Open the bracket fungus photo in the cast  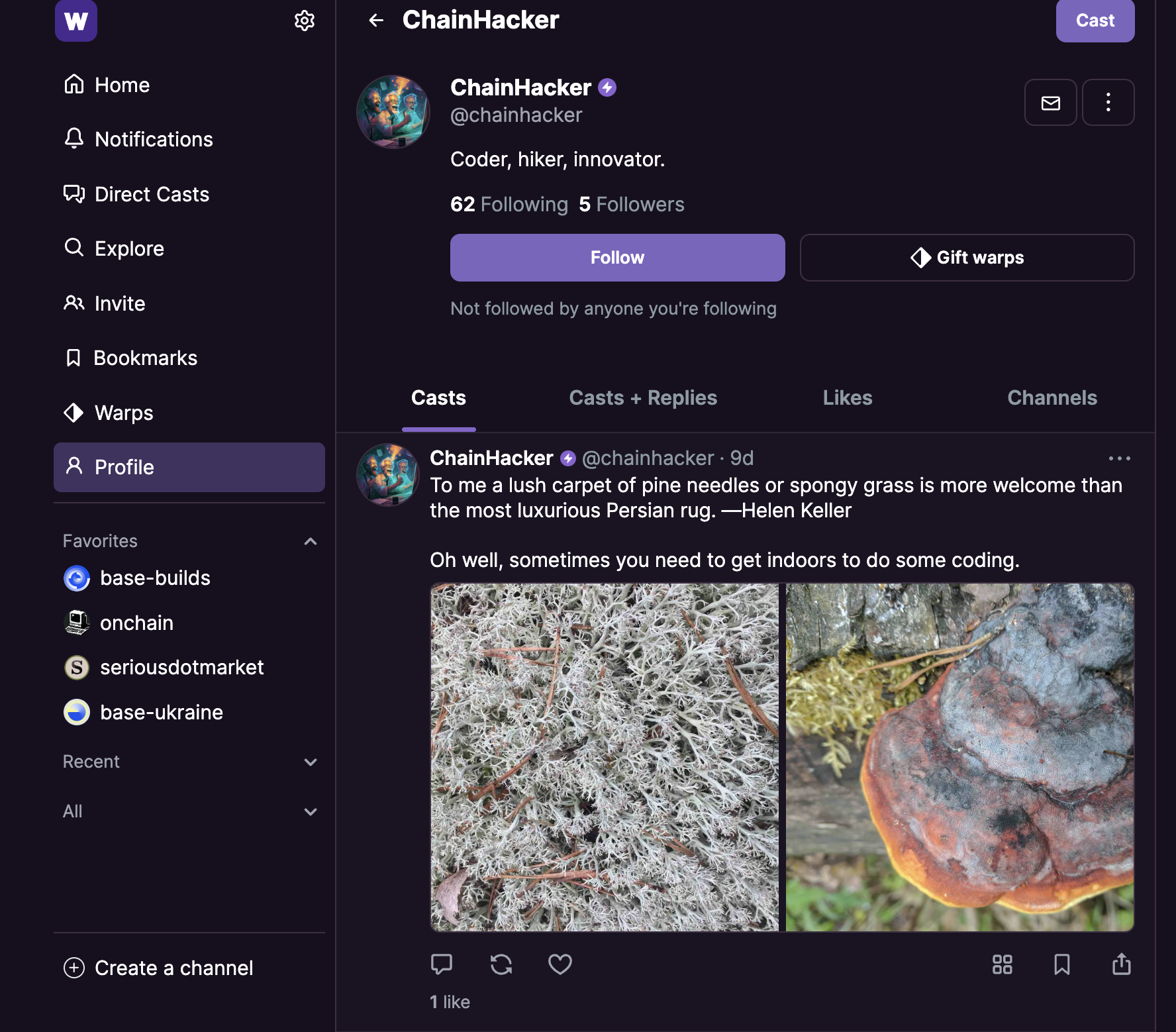pos(959,757)
